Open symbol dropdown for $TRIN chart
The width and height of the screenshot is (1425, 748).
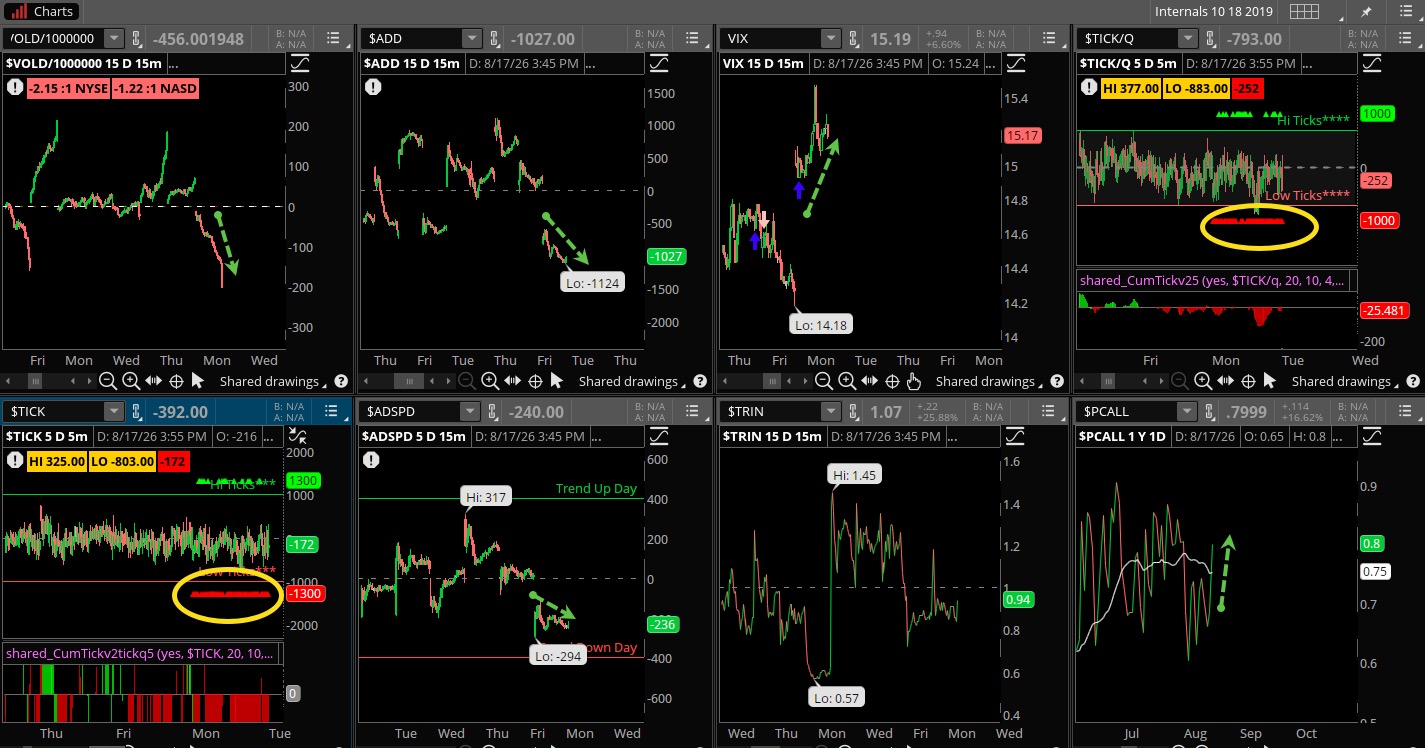coord(829,411)
